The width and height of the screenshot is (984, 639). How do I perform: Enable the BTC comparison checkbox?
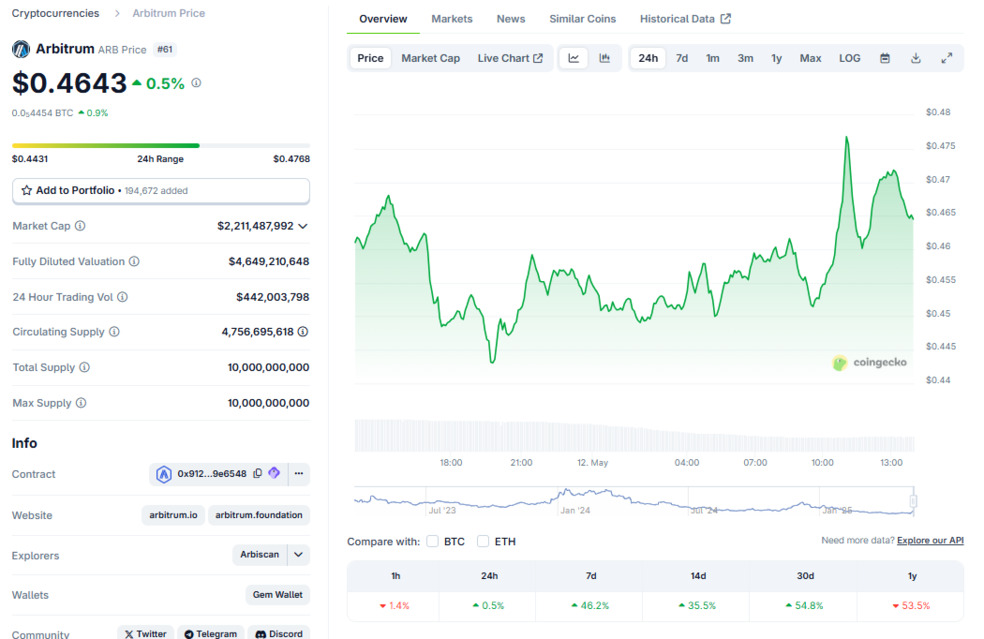[433, 541]
